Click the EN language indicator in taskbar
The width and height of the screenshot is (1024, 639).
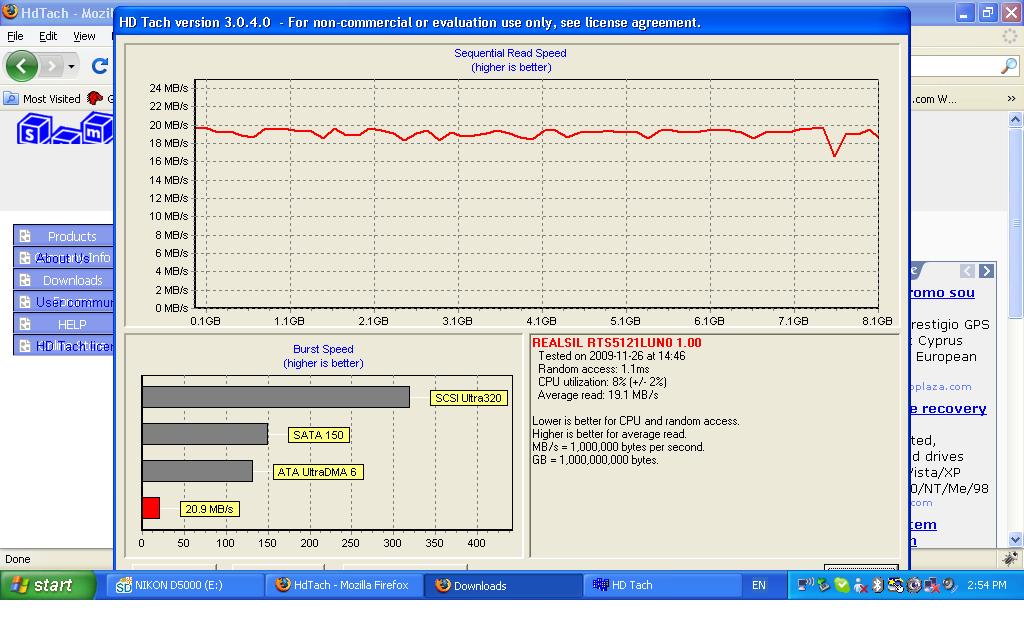coord(758,585)
